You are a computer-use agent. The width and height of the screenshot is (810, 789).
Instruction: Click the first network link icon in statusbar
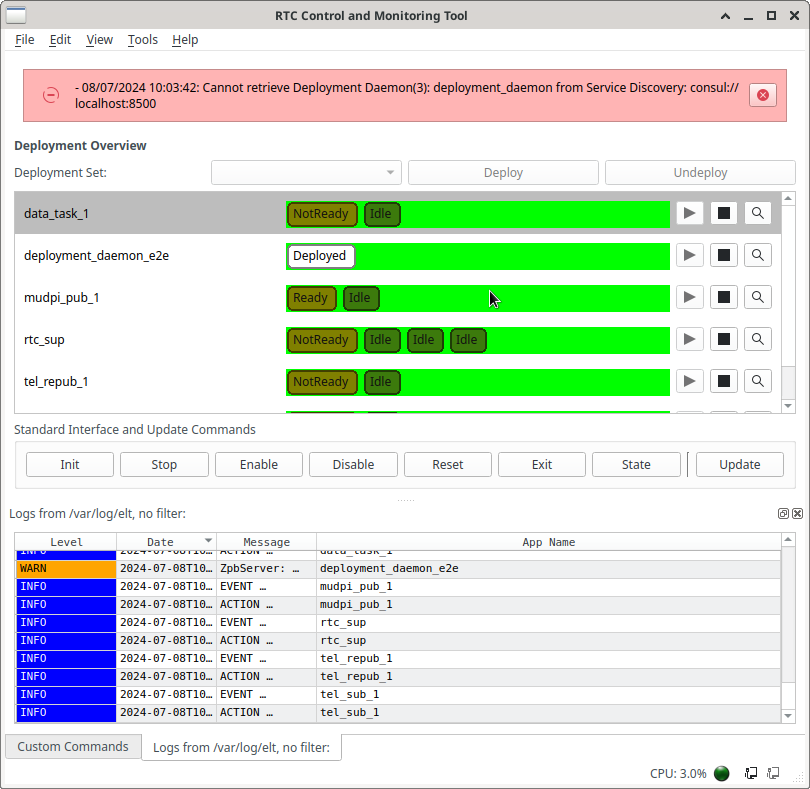pyautogui.click(x=751, y=773)
